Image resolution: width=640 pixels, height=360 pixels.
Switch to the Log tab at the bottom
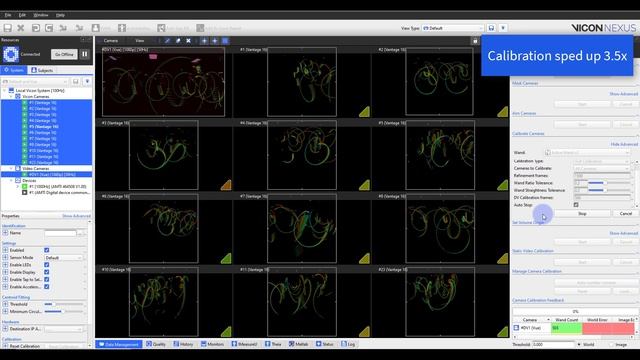coord(348,344)
